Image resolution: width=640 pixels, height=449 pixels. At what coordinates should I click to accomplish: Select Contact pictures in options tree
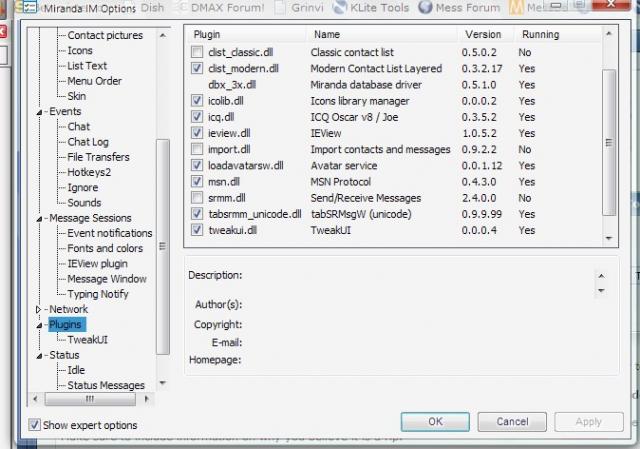105,36
